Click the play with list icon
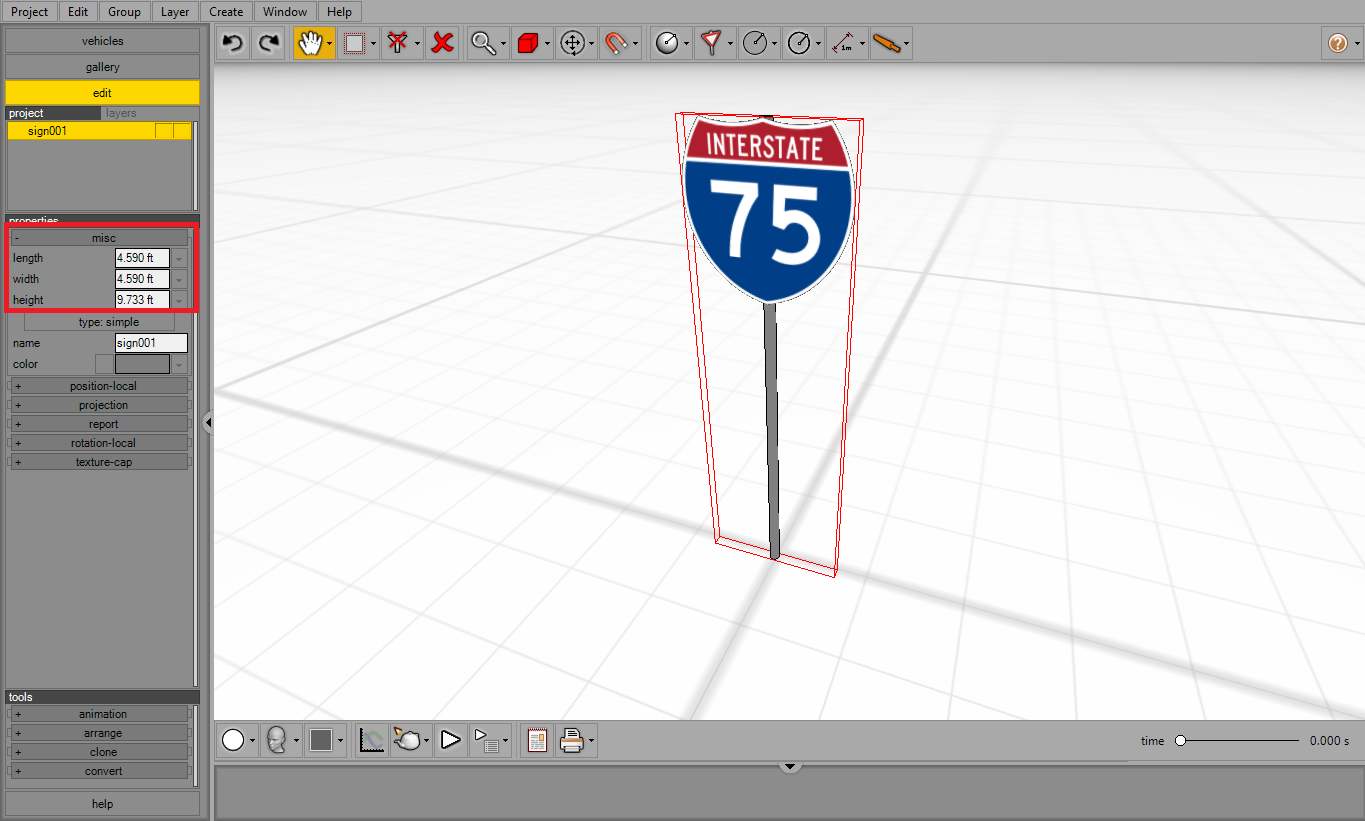The height and width of the screenshot is (821, 1365). [485, 741]
